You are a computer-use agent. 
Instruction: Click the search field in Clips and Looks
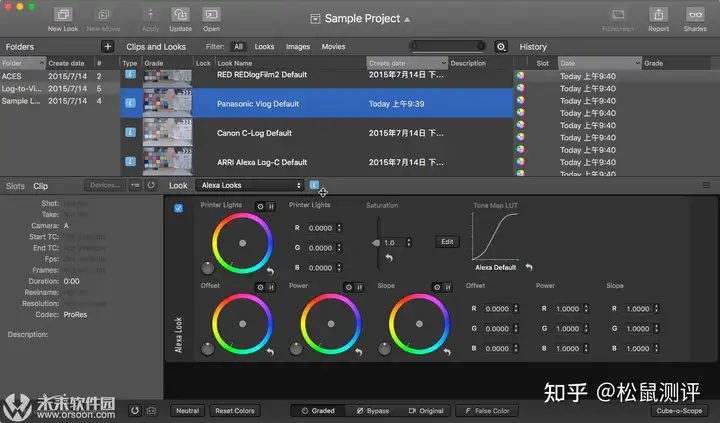tap(447, 46)
